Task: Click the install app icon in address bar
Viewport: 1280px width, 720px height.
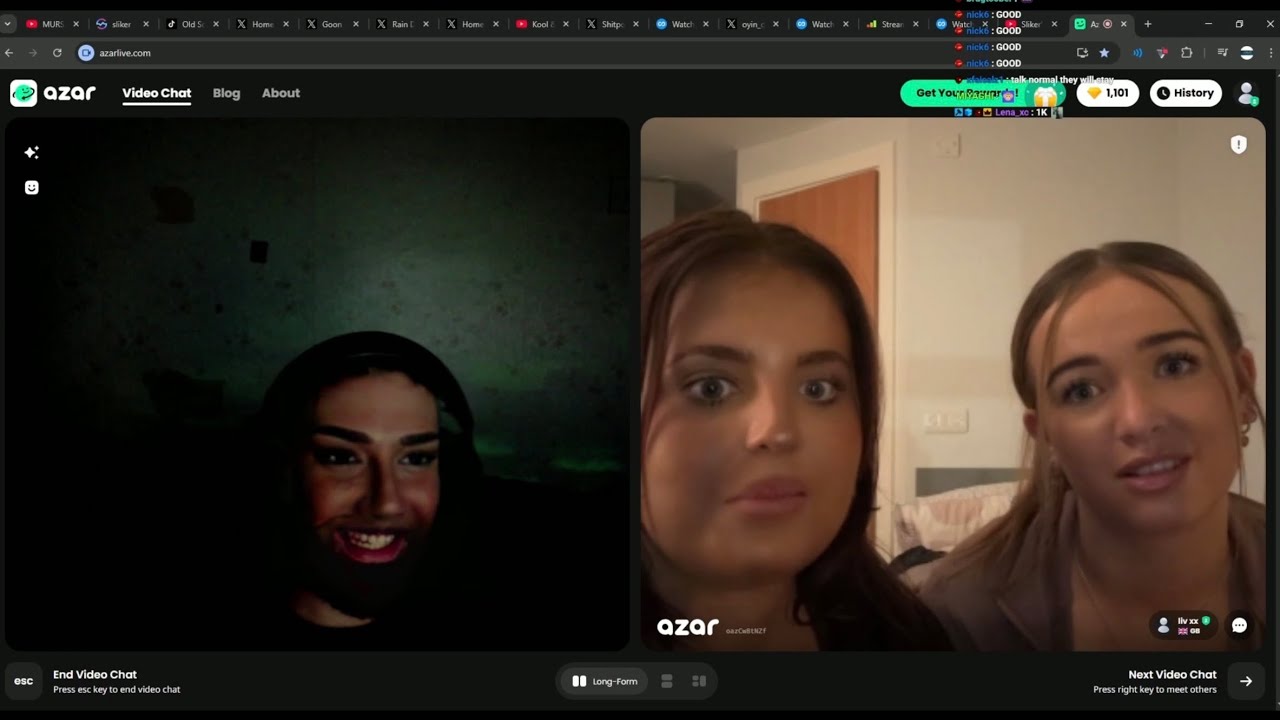Action: (x=1082, y=52)
